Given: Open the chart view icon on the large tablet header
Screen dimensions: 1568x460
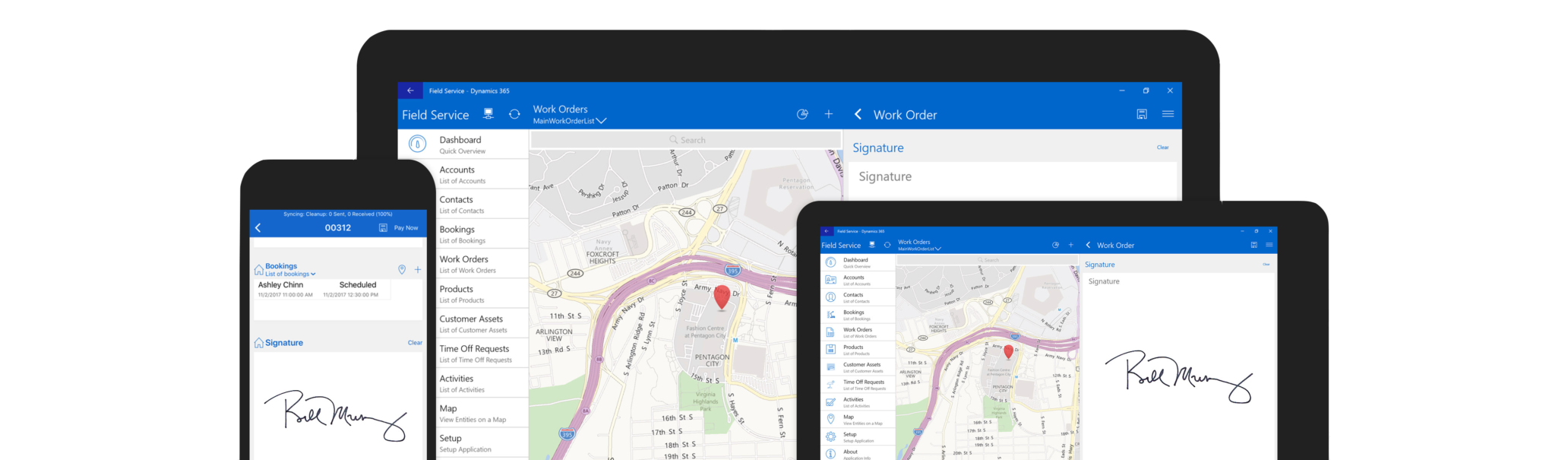Looking at the screenshot, I should (x=802, y=114).
